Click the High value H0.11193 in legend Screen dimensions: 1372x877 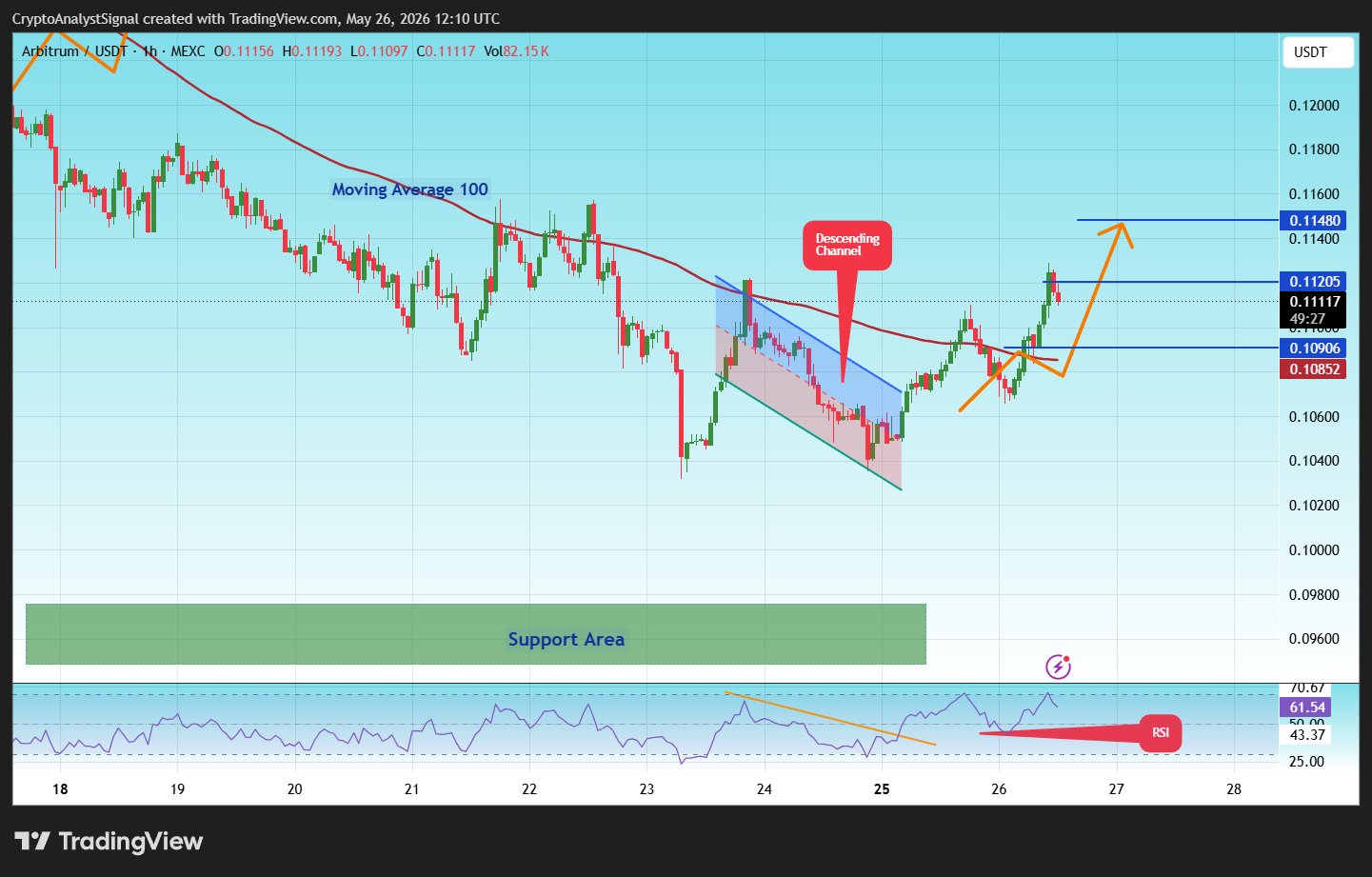[311, 51]
